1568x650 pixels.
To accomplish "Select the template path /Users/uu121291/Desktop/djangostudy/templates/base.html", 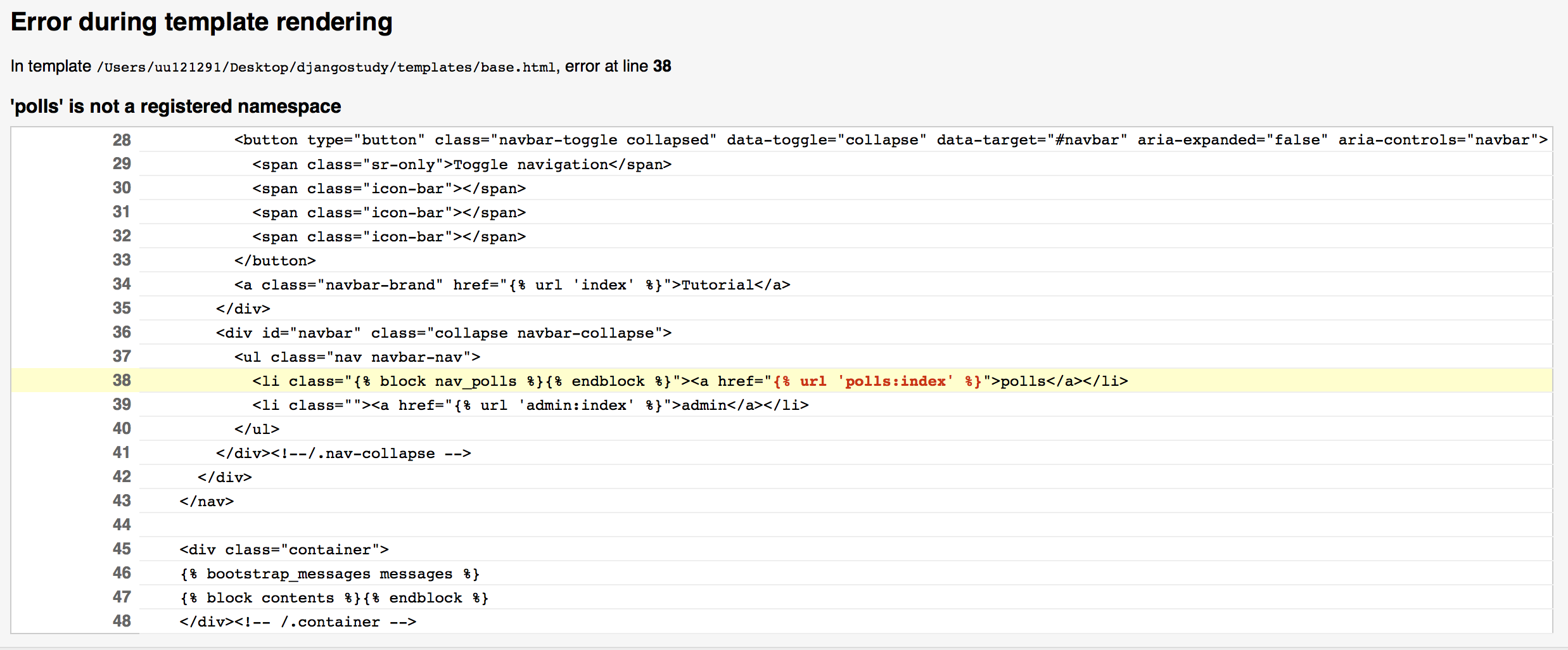I will [x=327, y=66].
